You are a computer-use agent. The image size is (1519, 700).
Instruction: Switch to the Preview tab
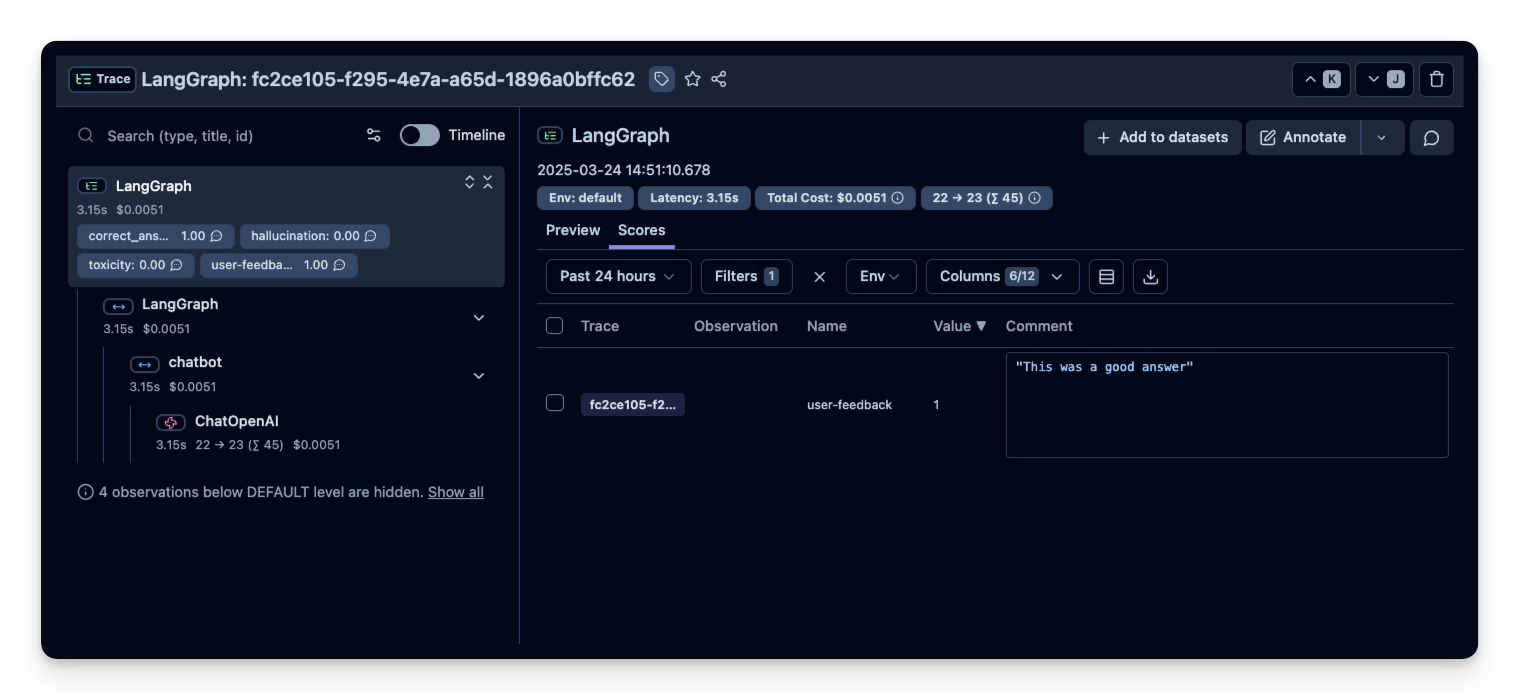[x=572, y=230]
